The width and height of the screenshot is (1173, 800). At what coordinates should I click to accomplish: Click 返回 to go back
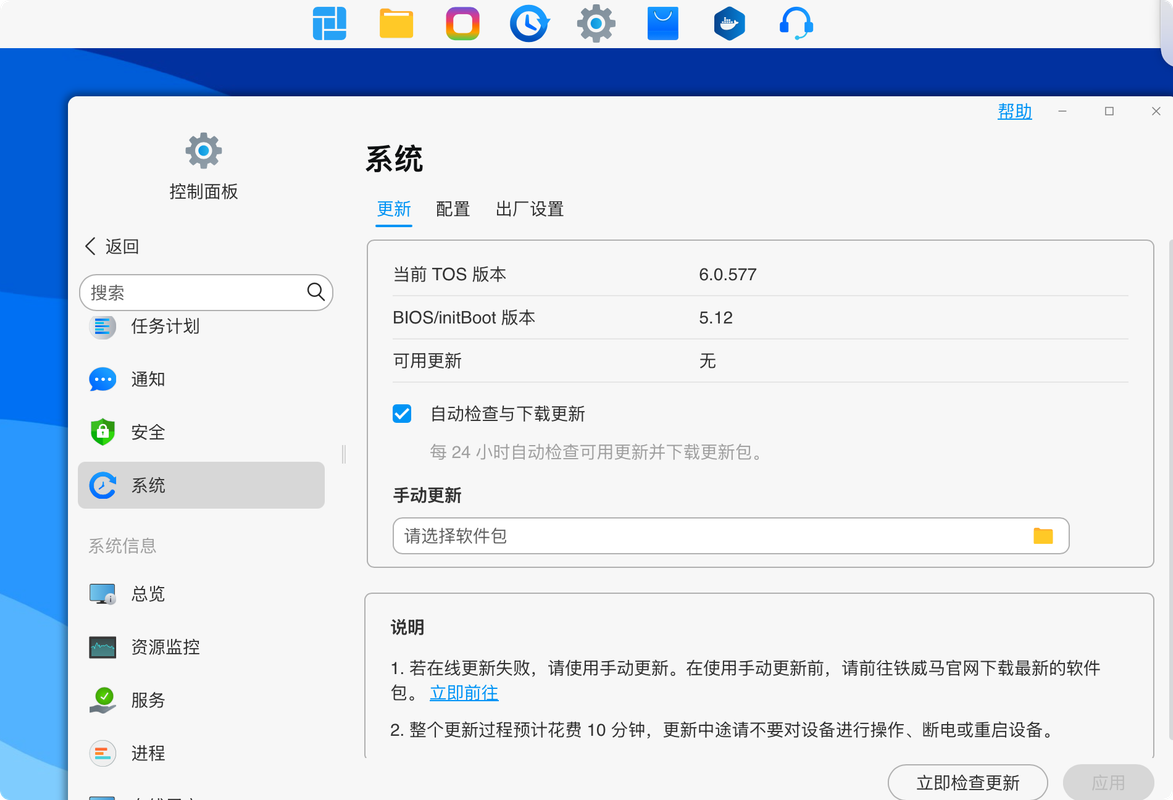pyautogui.click(x=122, y=246)
